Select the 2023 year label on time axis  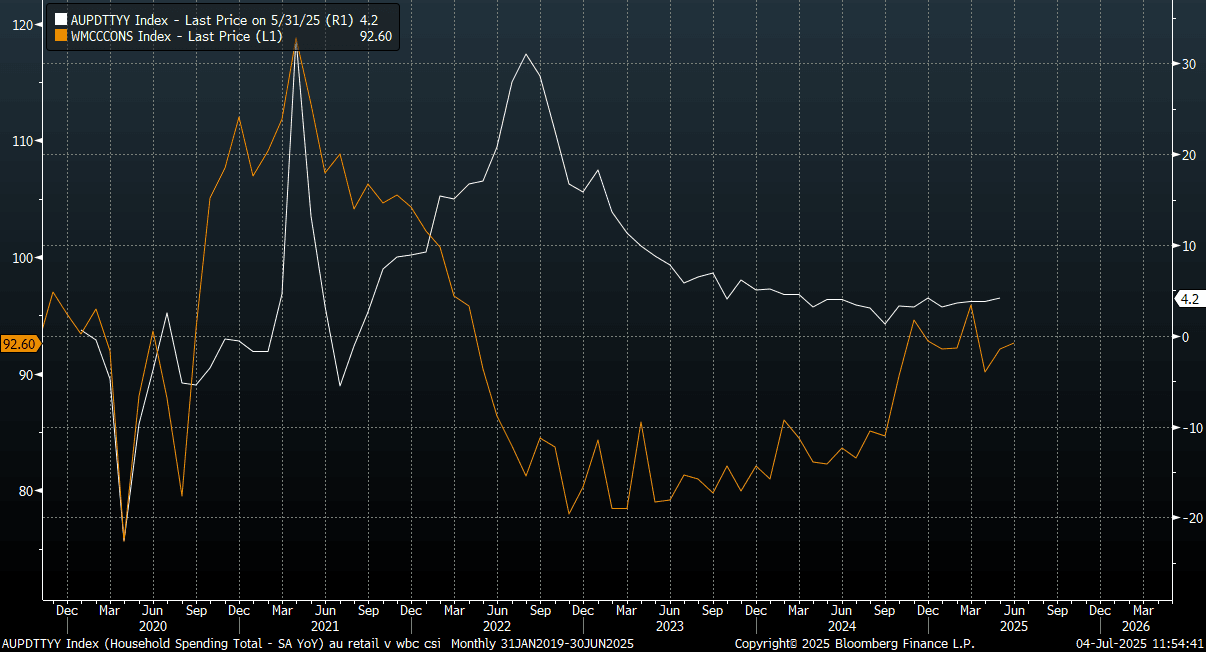coord(669,626)
